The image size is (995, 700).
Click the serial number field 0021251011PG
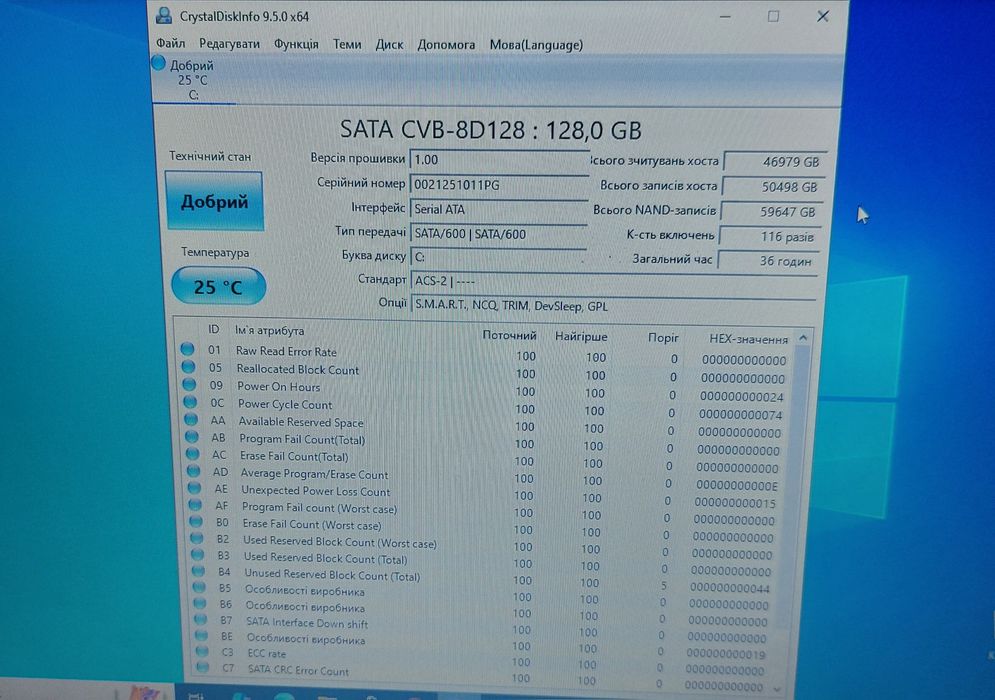499,185
